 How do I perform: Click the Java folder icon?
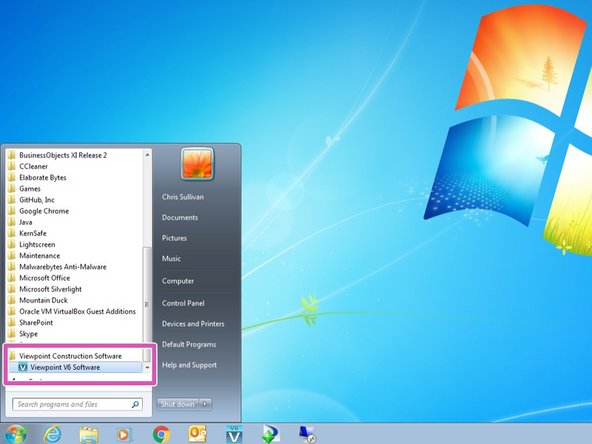pos(12,222)
